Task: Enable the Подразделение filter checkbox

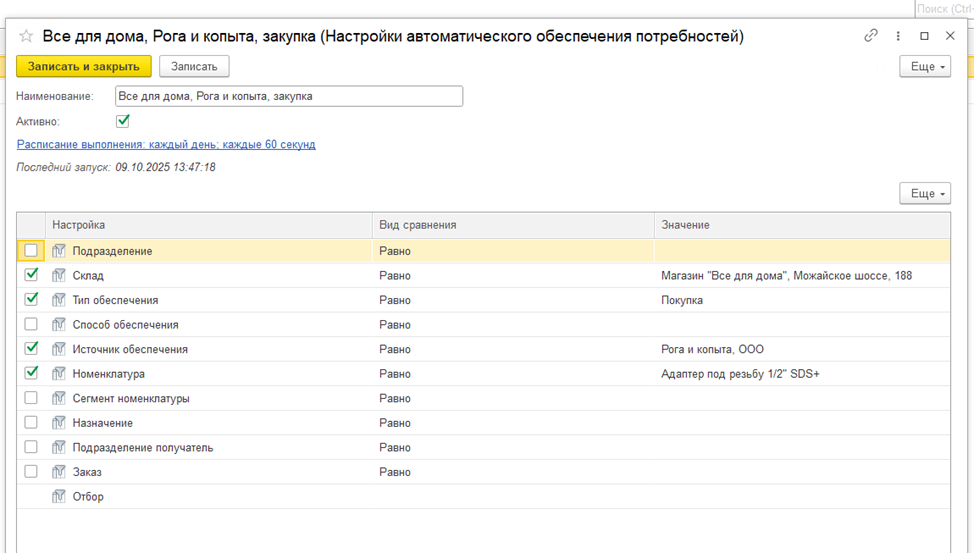Action: pyautogui.click(x=31, y=251)
